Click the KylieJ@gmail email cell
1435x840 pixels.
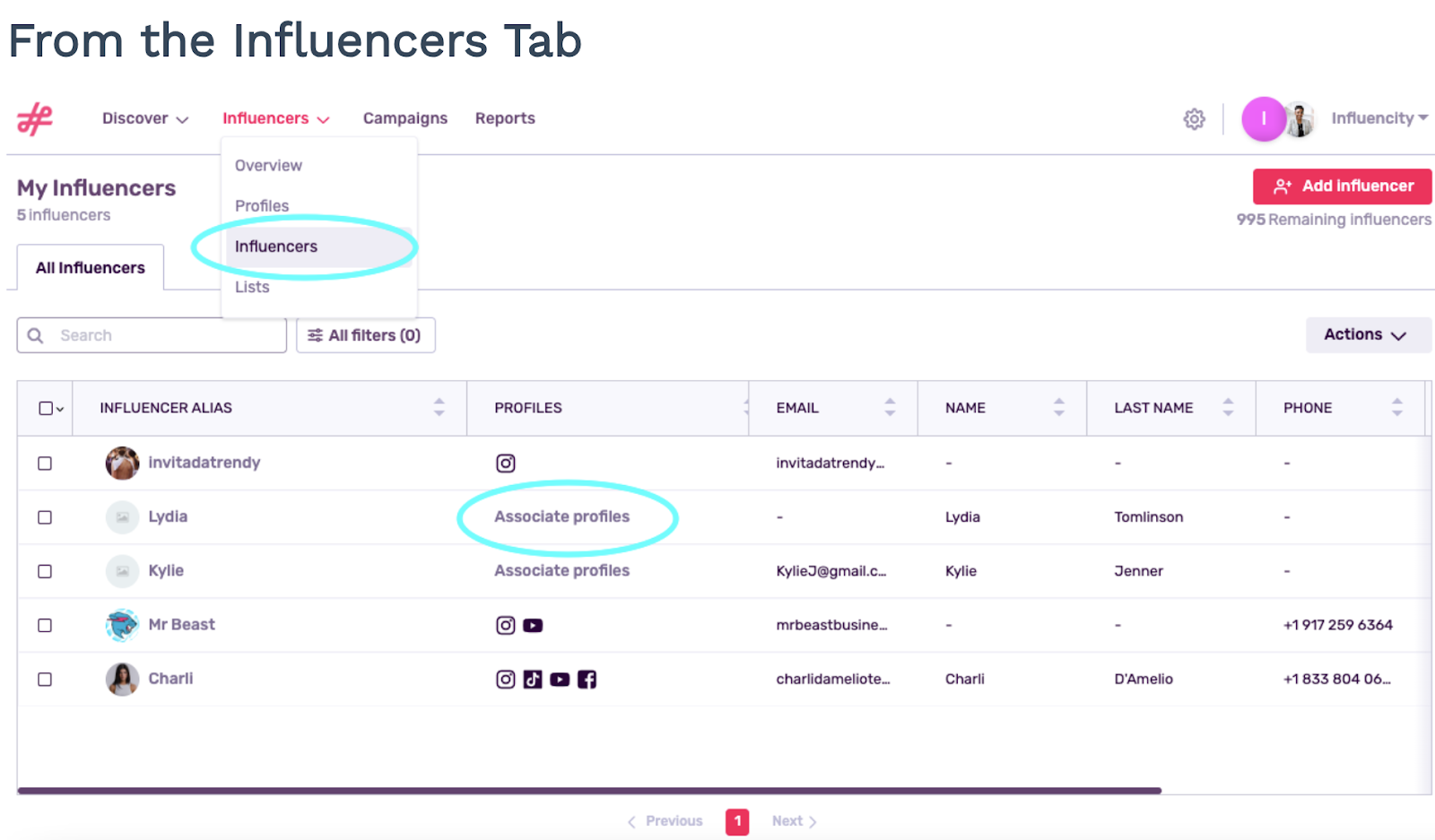tap(831, 571)
